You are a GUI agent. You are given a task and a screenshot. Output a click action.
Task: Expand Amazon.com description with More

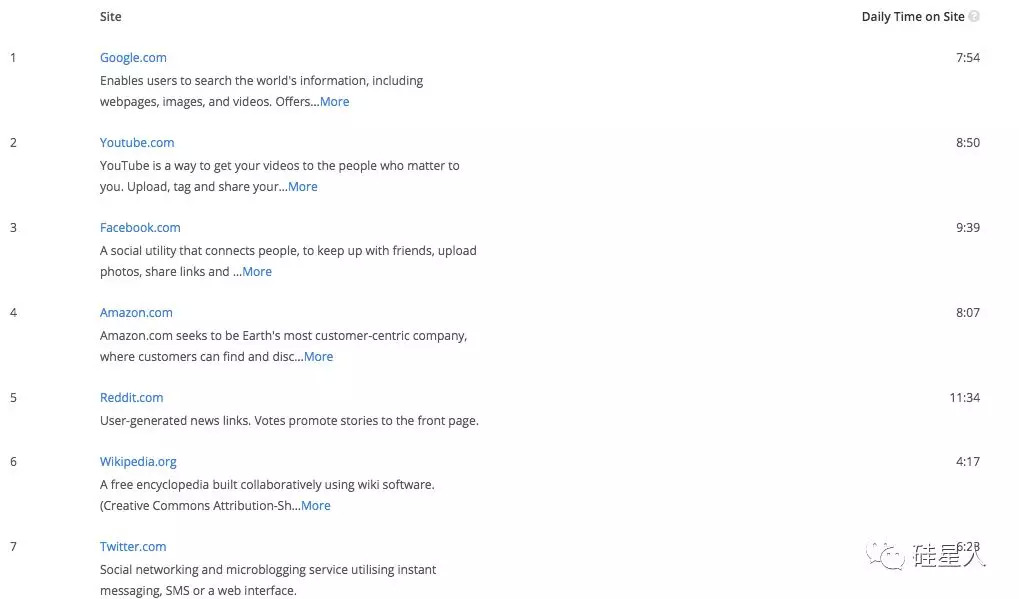pyautogui.click(x=318, y=357)
